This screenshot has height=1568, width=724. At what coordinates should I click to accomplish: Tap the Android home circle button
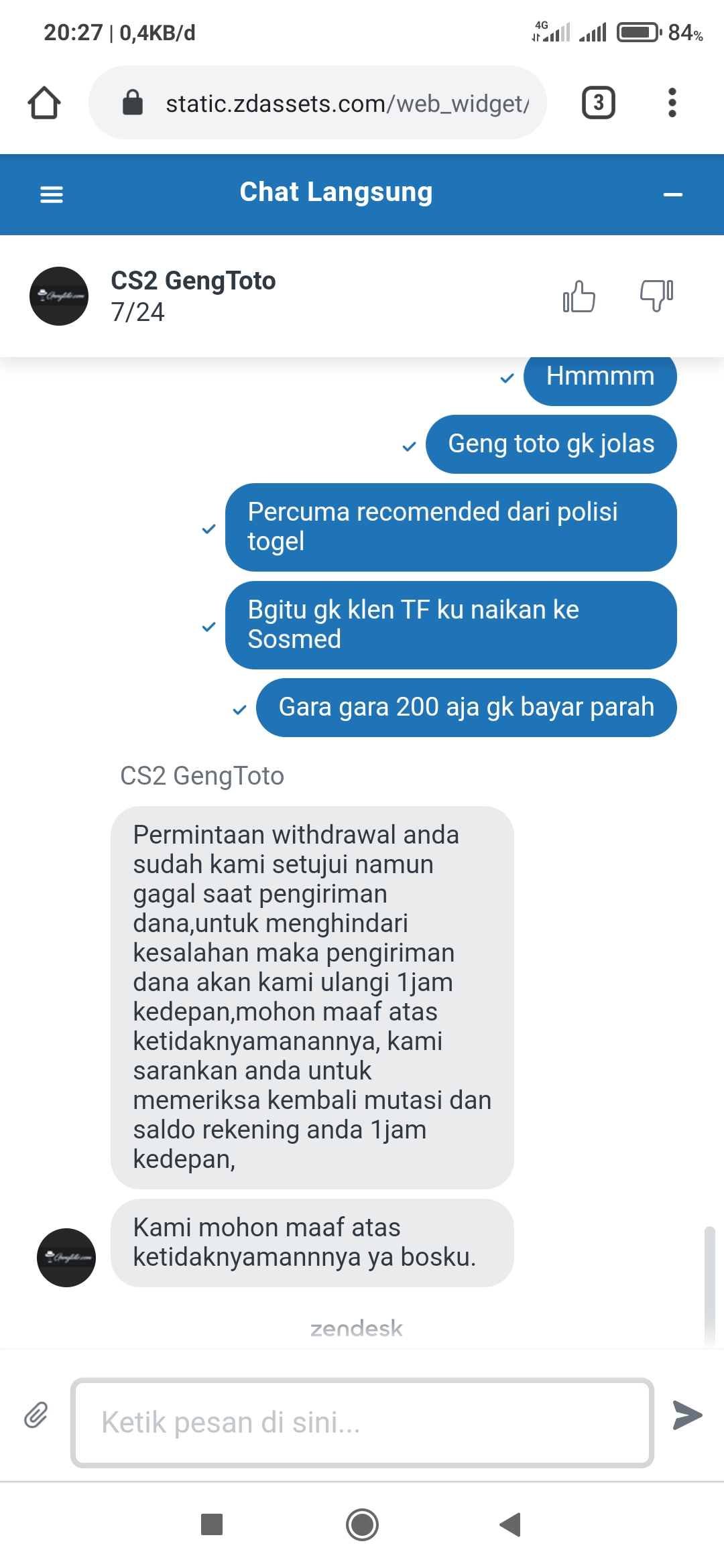362,1524
